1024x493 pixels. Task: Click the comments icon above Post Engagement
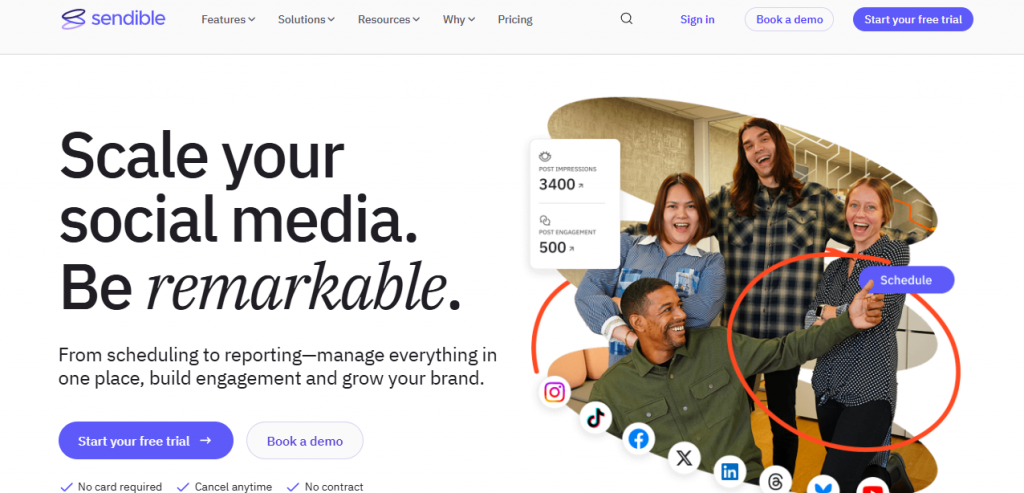click(545, 220)
